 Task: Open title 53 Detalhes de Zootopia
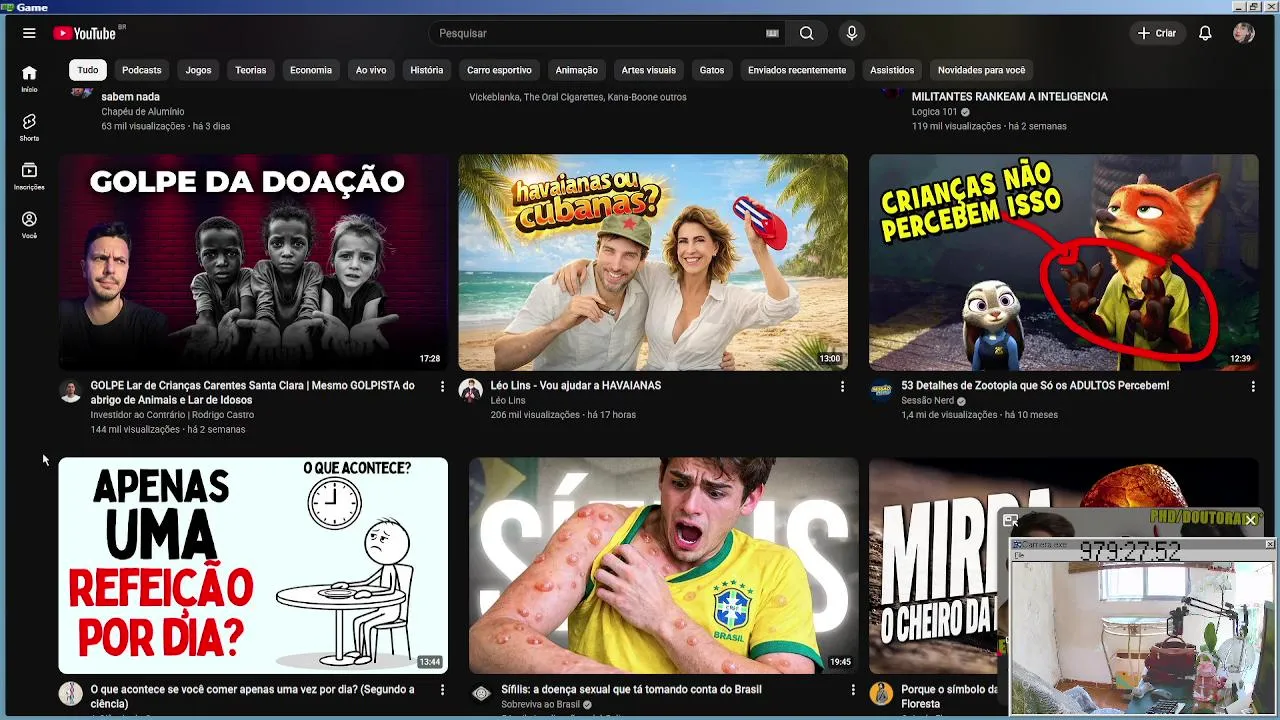click(1035, 385)
